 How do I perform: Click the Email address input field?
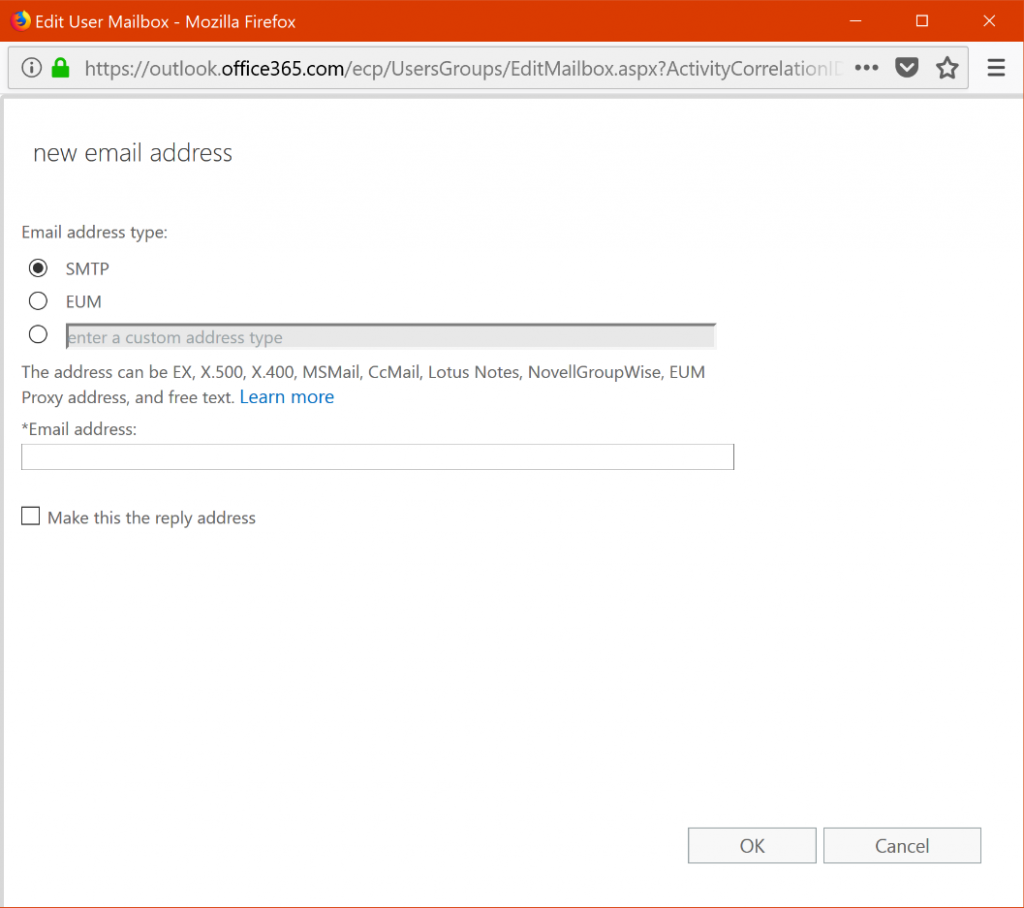[377, 457]
